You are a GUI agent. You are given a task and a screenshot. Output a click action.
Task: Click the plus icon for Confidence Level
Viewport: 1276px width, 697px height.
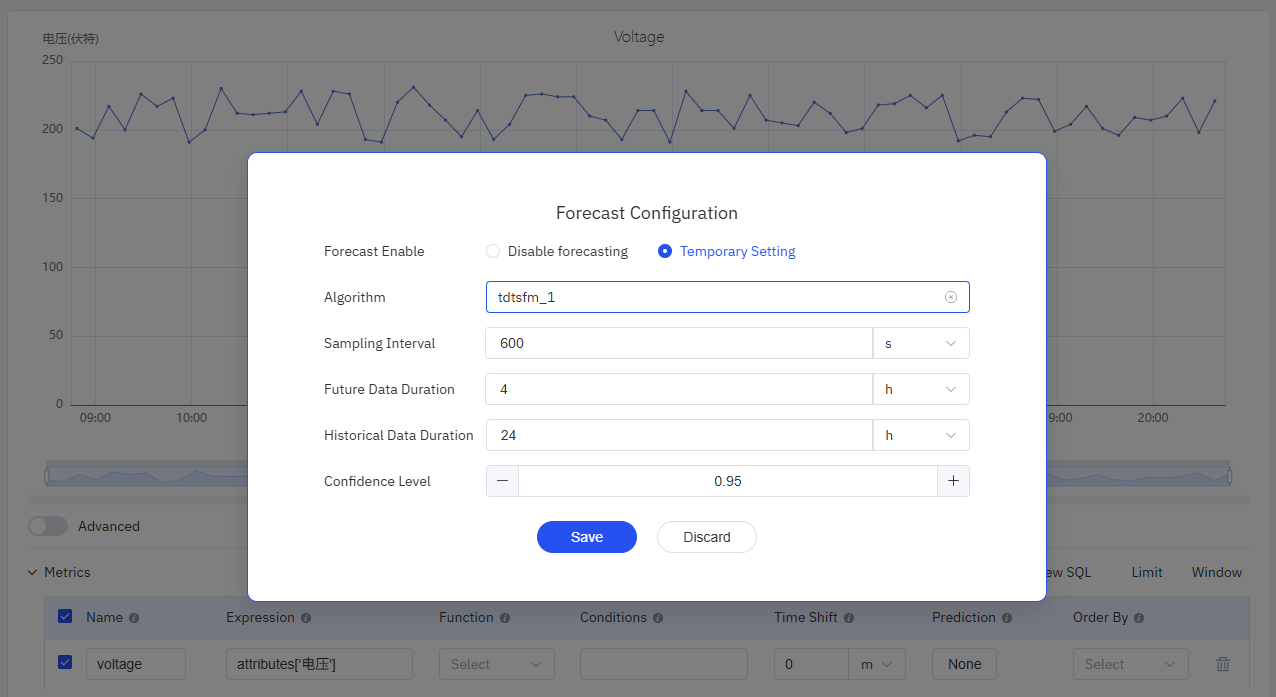tap(953, 481)
